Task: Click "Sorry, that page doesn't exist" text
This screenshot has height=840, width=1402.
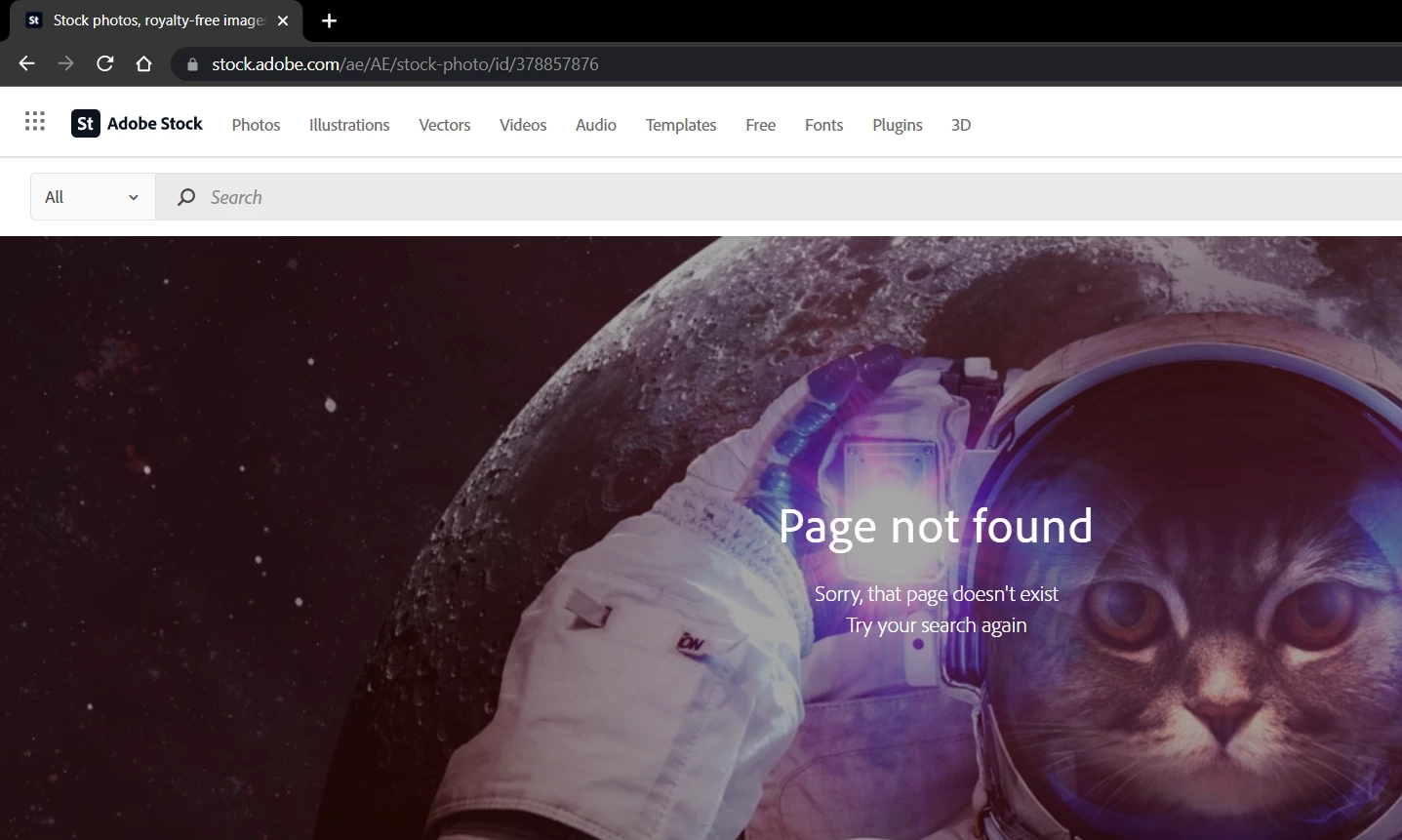Action: [937, 594]
